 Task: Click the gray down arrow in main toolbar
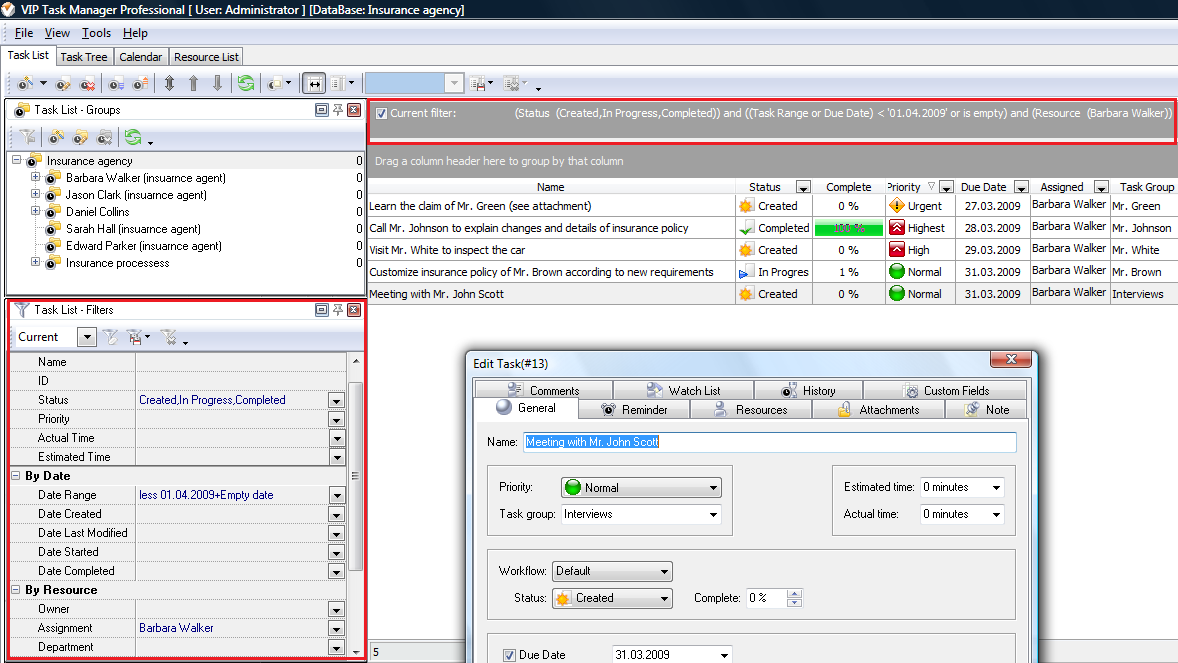tap(218, 83)
